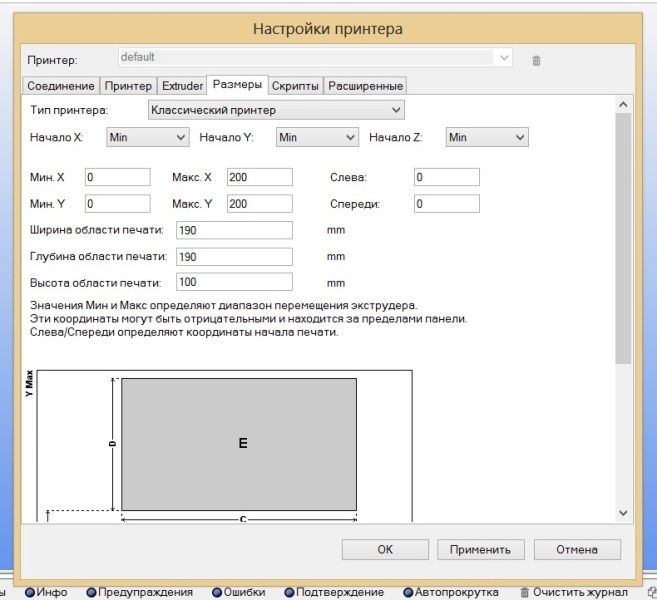The image size is (657, 600).
Task: Toggle the Подтверждение log filter
Action: 290,592
